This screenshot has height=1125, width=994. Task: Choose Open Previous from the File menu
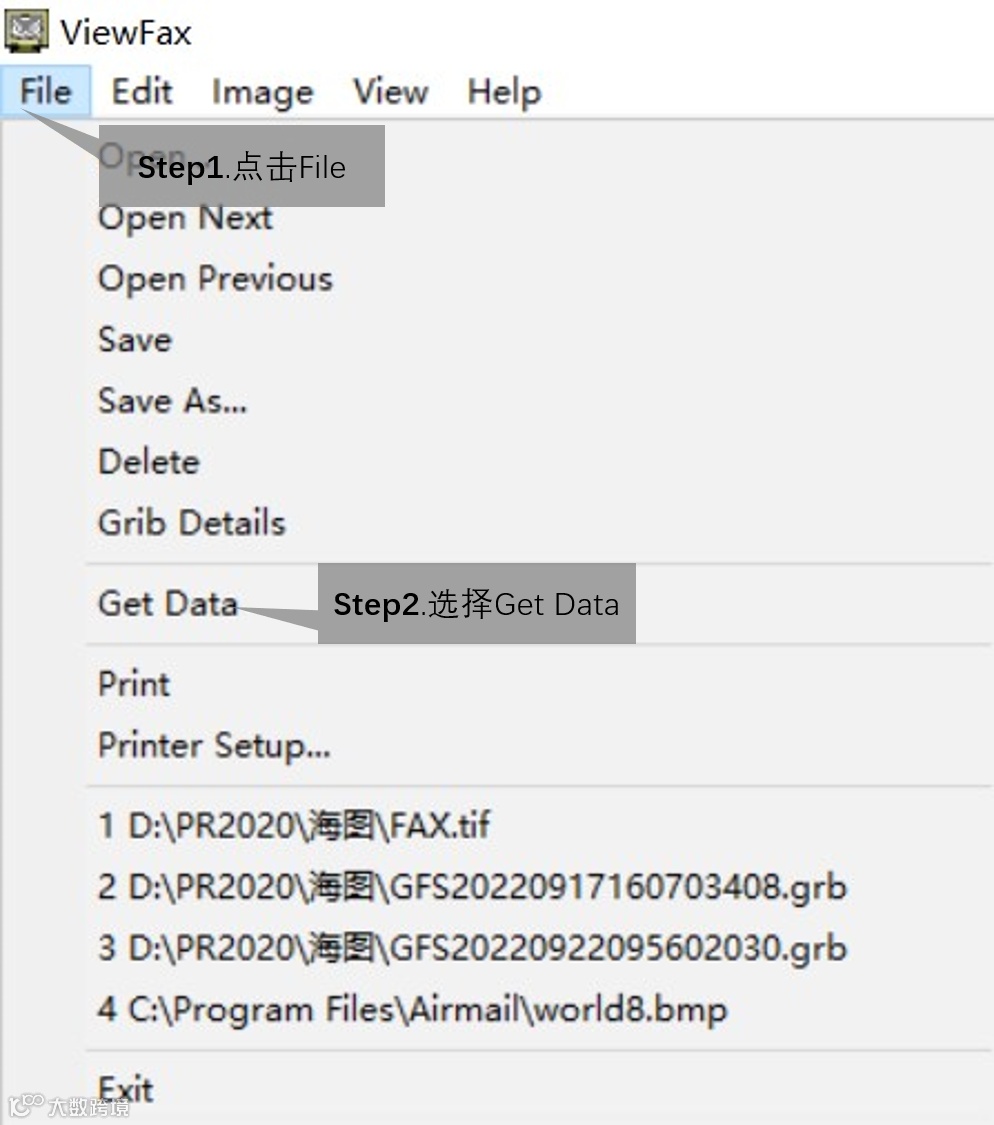tap(215, 278)
